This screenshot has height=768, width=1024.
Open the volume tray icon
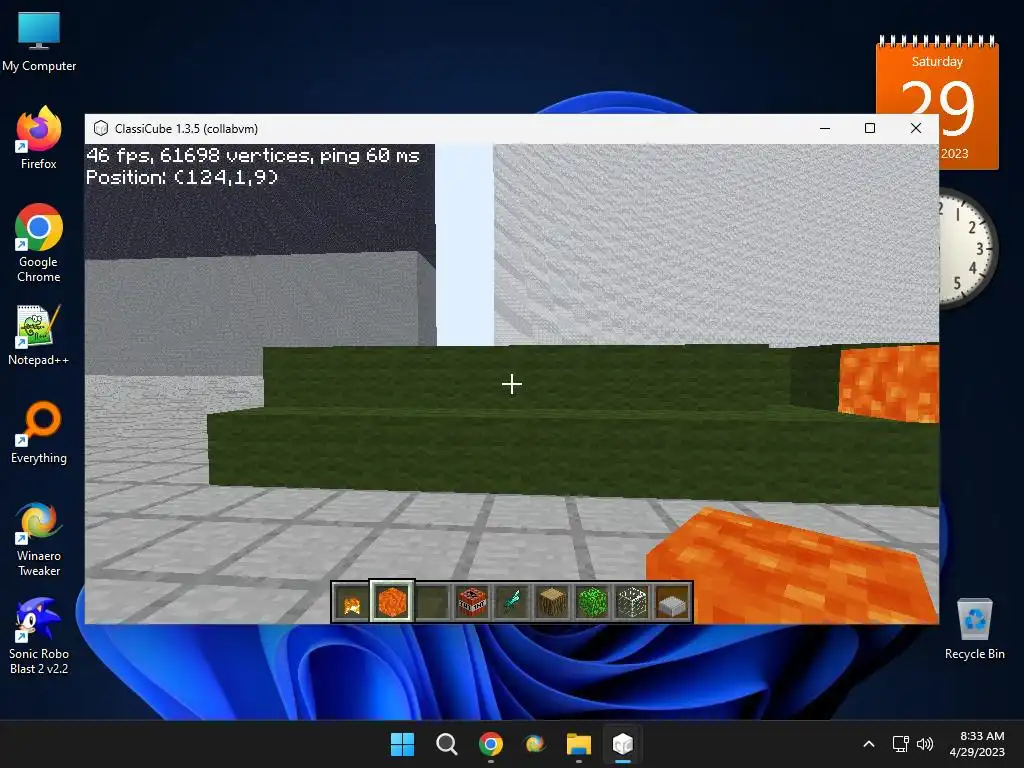[925, 744]
